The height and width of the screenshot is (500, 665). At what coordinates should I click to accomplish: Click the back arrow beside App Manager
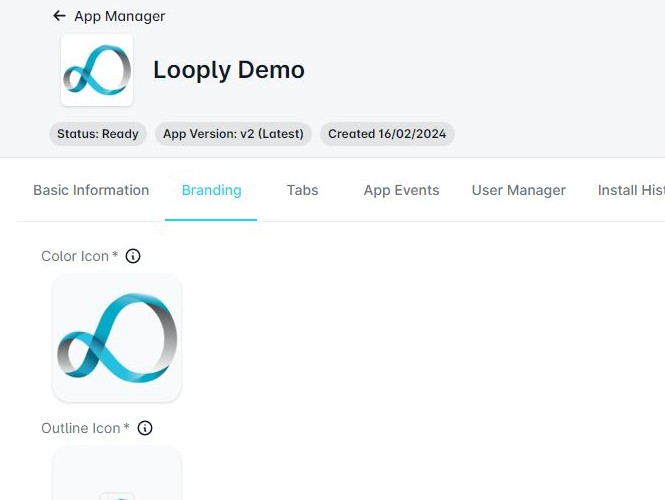(59, 16)
